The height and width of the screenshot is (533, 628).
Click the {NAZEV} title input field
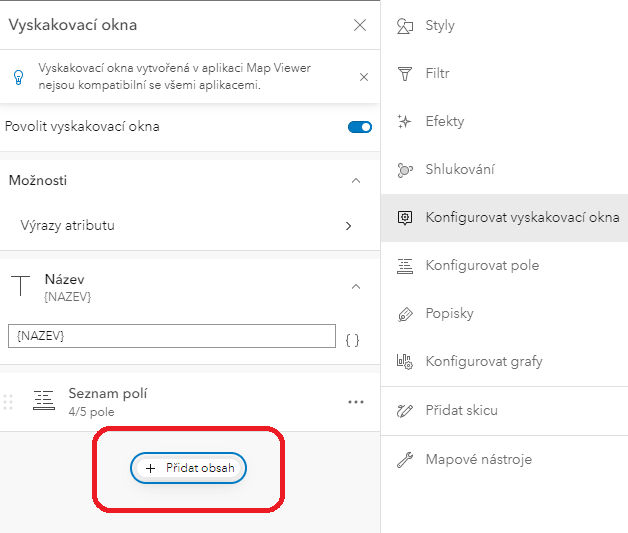[172, 336]
